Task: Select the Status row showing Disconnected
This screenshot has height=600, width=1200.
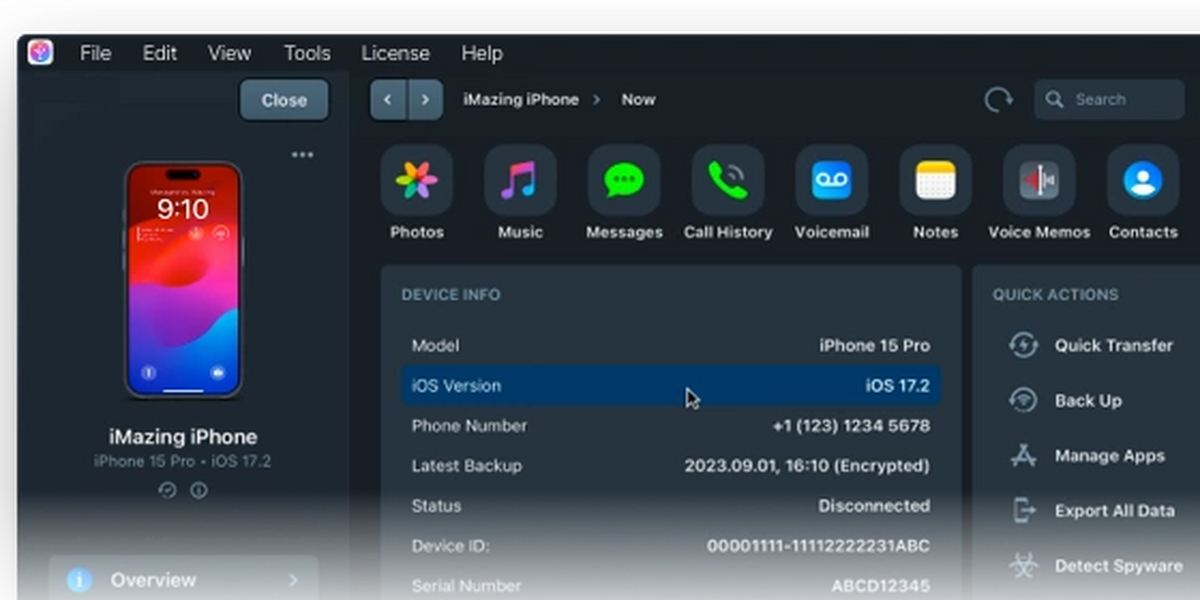Action: click(x=671, y=506)
